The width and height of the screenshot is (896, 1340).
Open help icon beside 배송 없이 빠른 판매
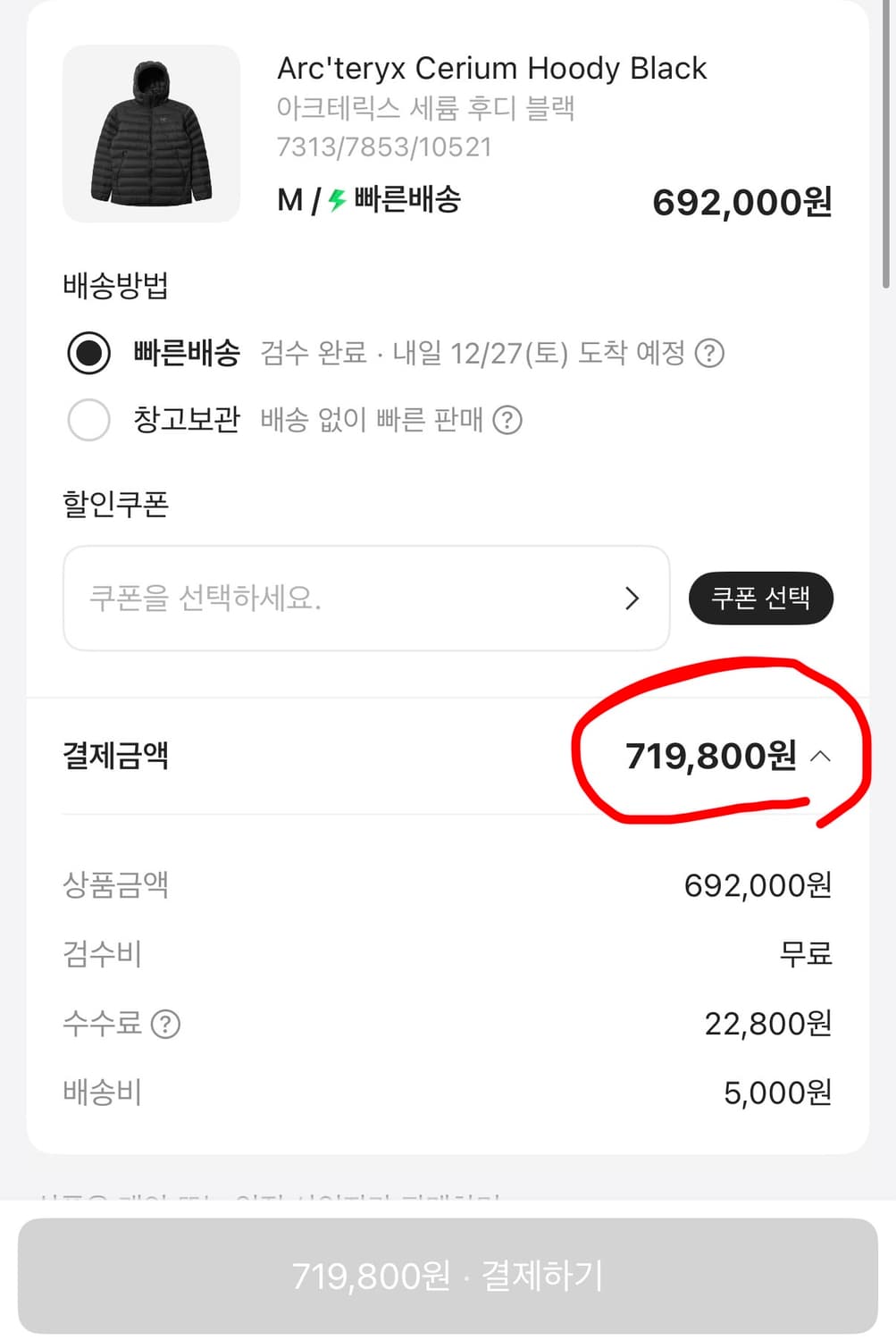(x=507, y=419)
